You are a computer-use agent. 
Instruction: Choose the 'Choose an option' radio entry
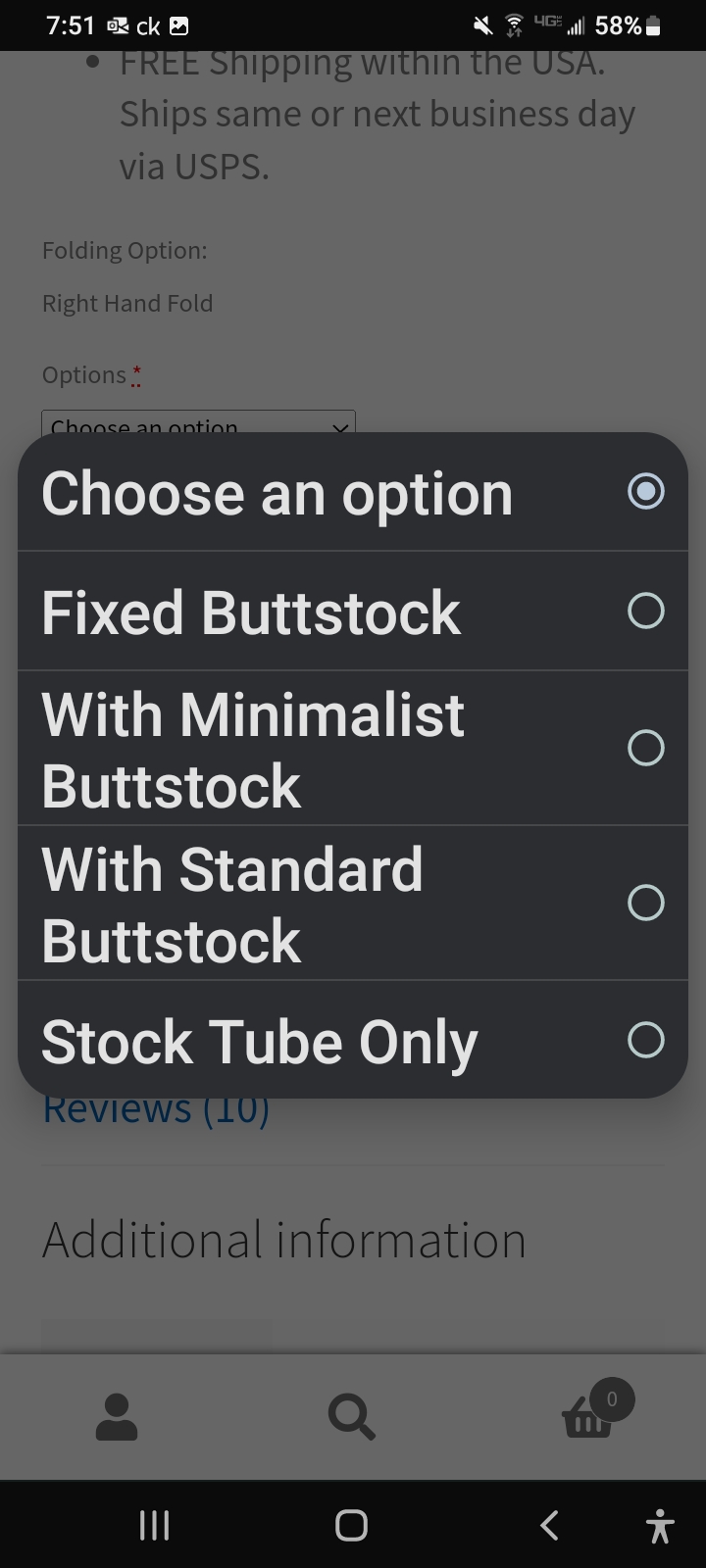[x=353, y=492]
